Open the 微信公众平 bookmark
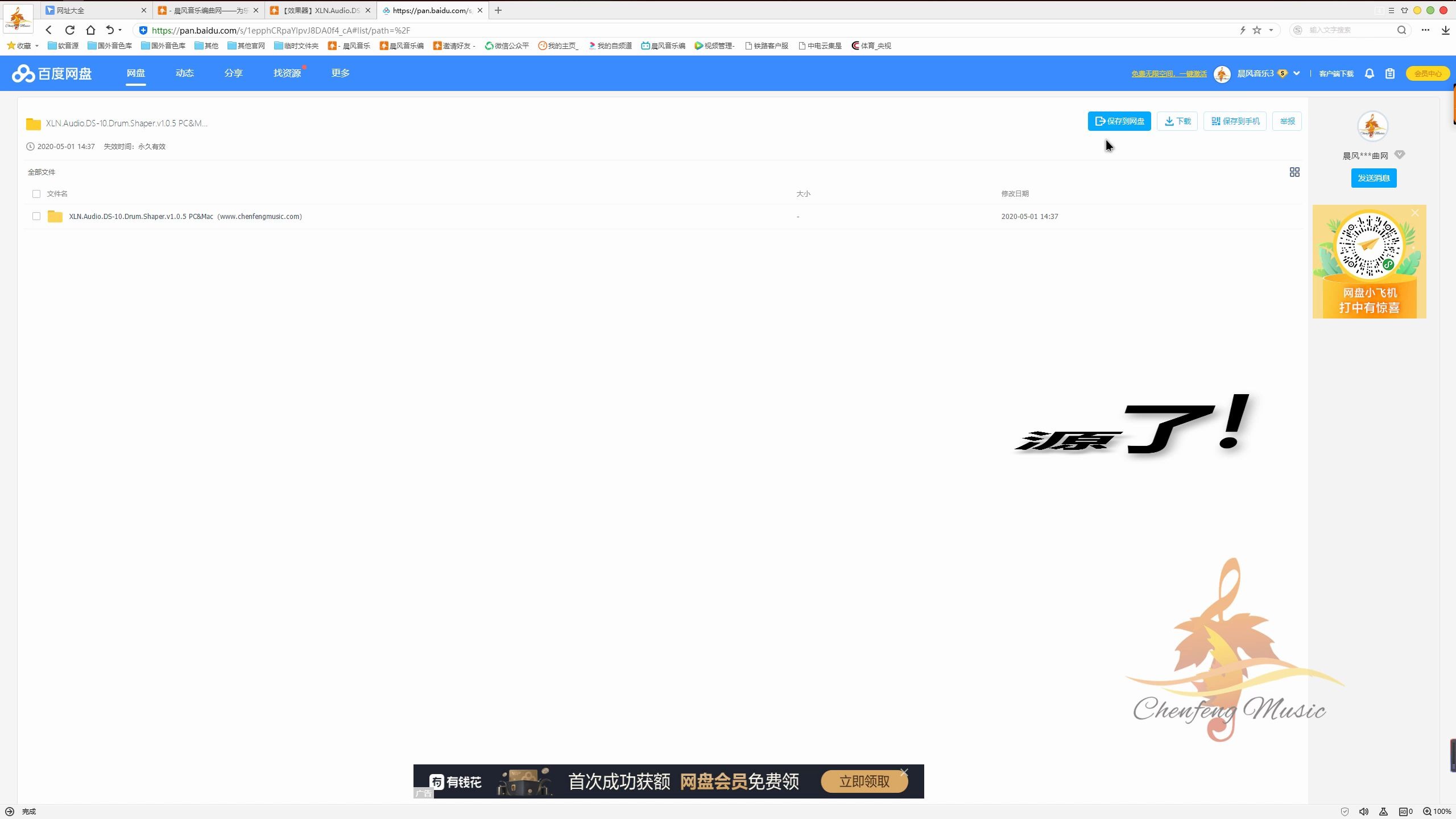Screen dimensions: 1456x819 pos(507,45)
